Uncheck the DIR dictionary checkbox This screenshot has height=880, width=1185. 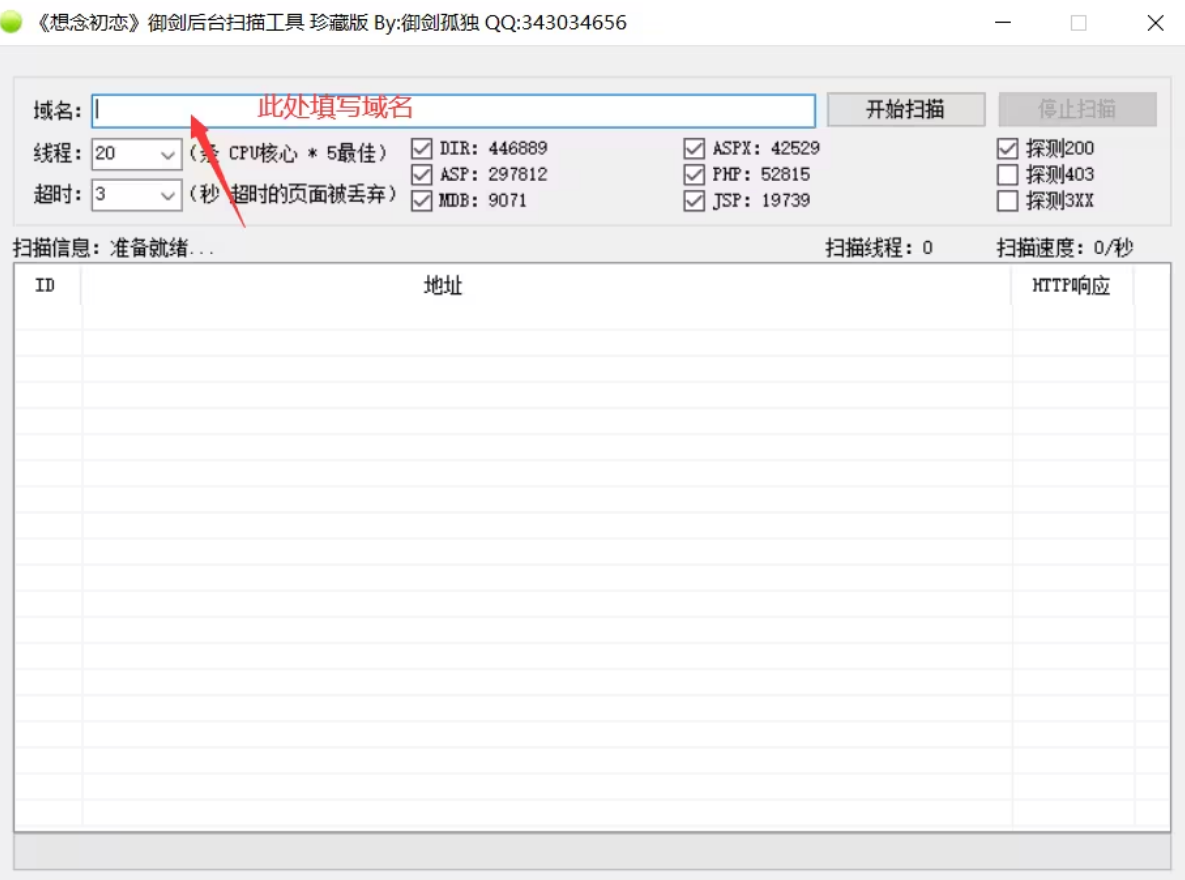[422, 149]
